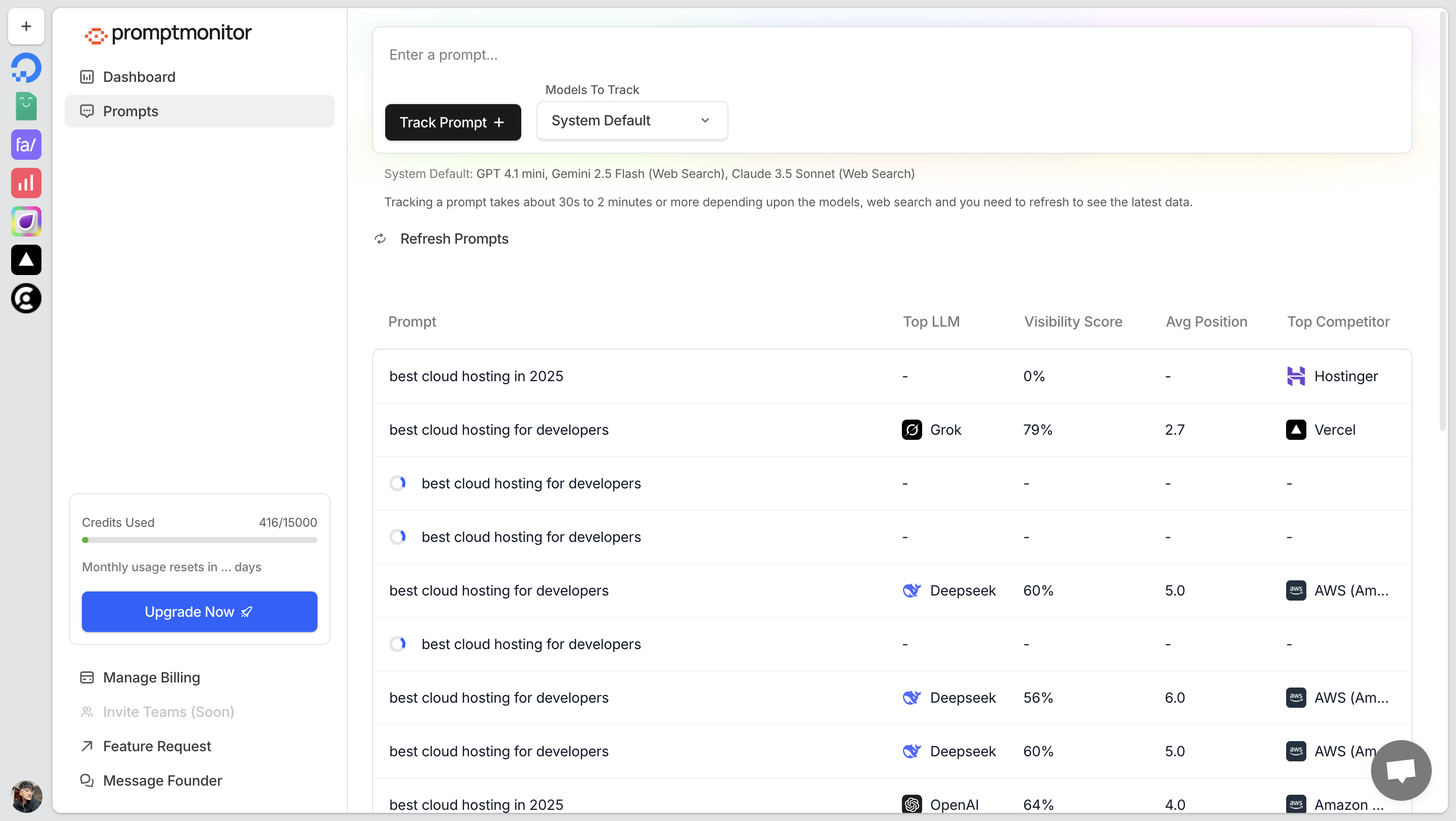Click the Refresh Prompts circular arrows icon

(x=380, y=239)
